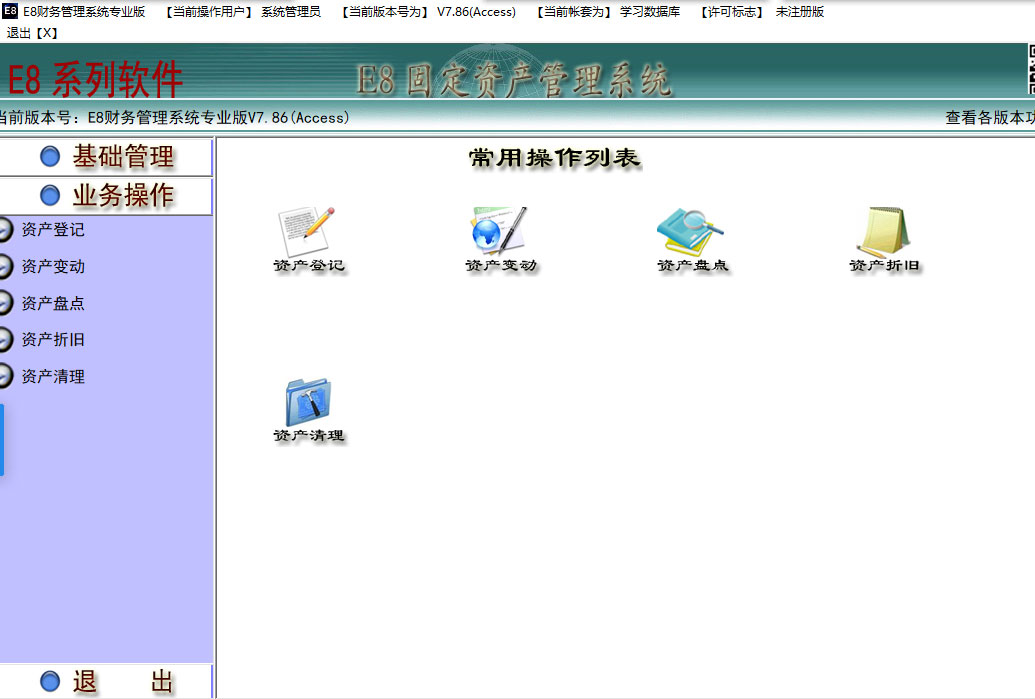Select 资产登记 in the left sidebar list
Viewport: 1035px width, 699px height.
click(53, 230)
